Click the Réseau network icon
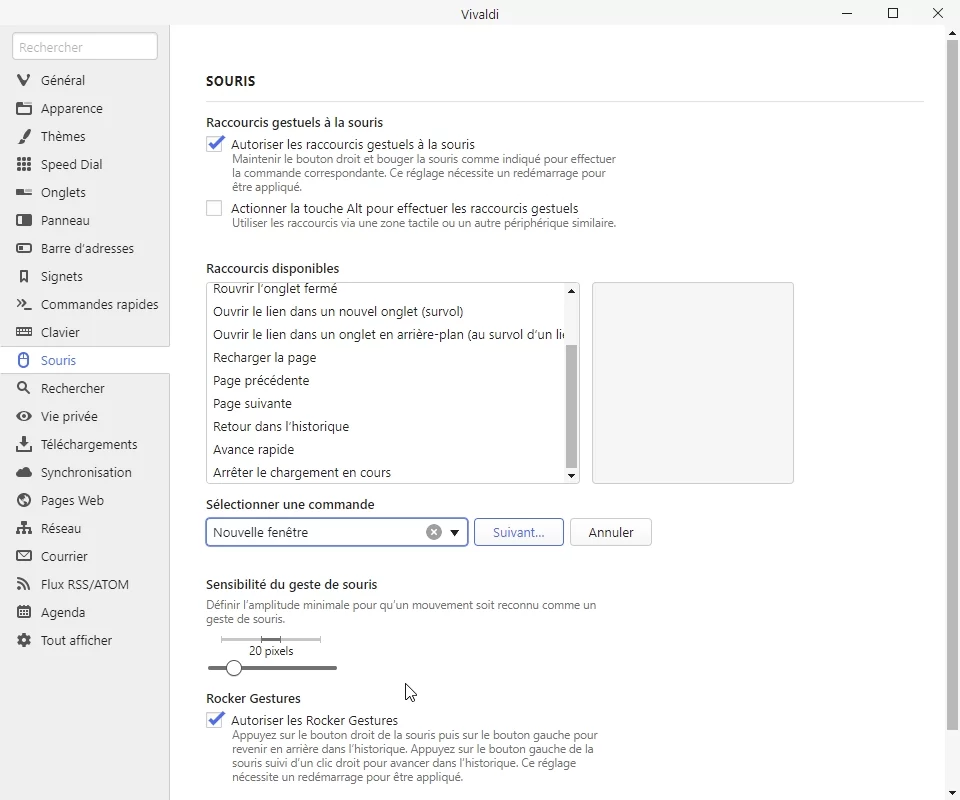 23,528
